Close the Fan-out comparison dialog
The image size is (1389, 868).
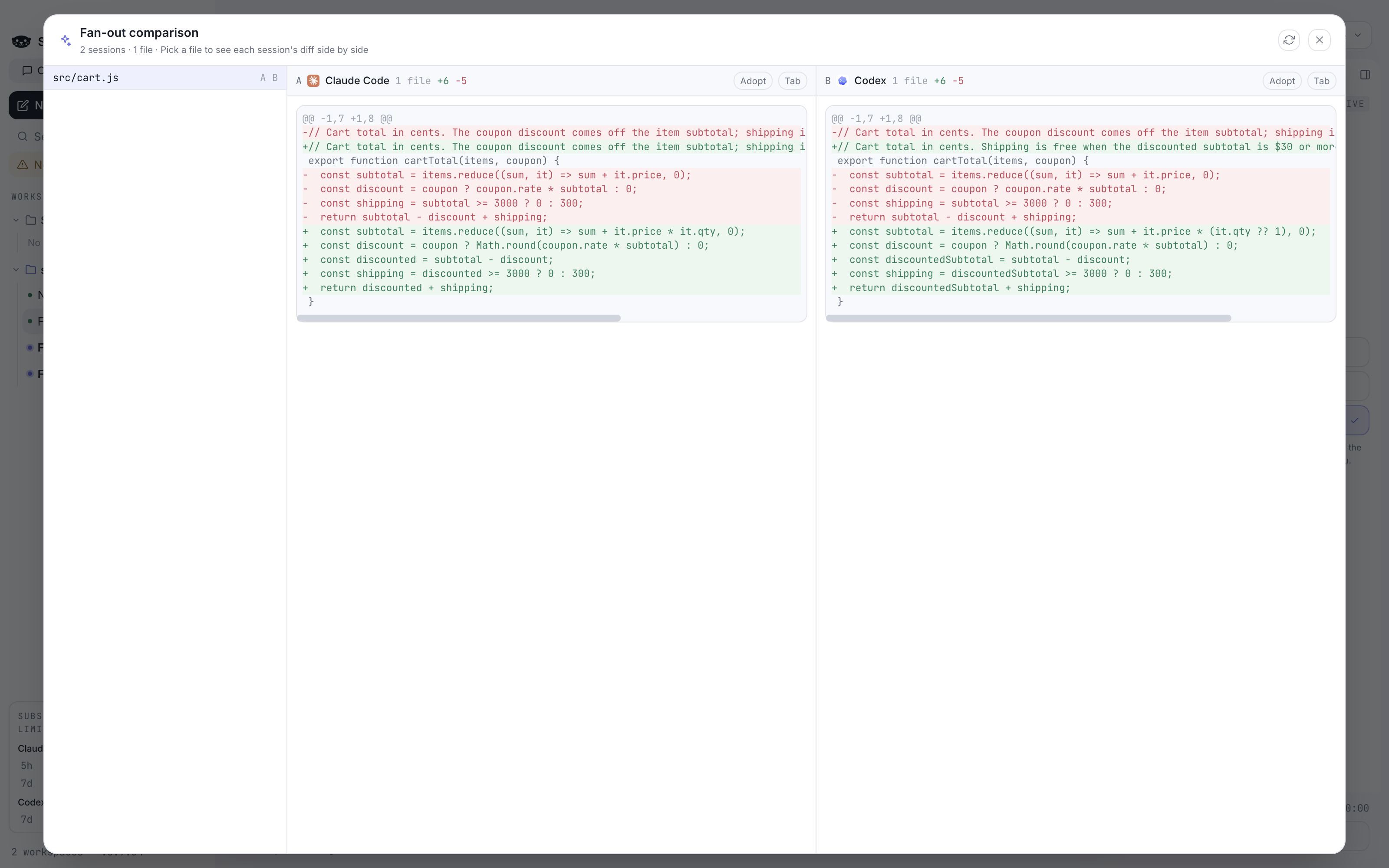(1319, 40)
